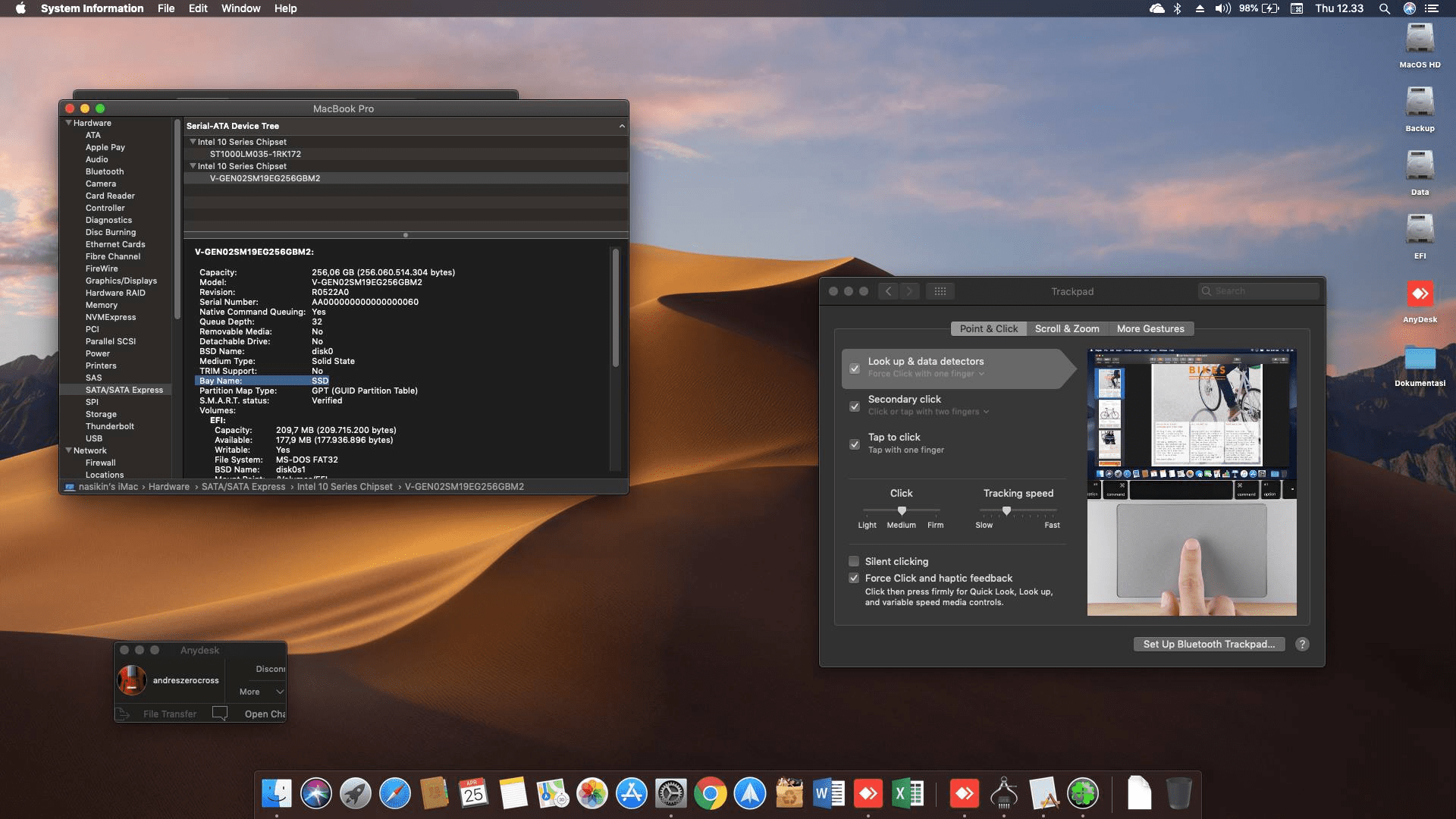Image resolution: width=1456 pixels, height=819 pixels.
Task: Open Launchpad rocket icon in dock
Action: point(356,794)
